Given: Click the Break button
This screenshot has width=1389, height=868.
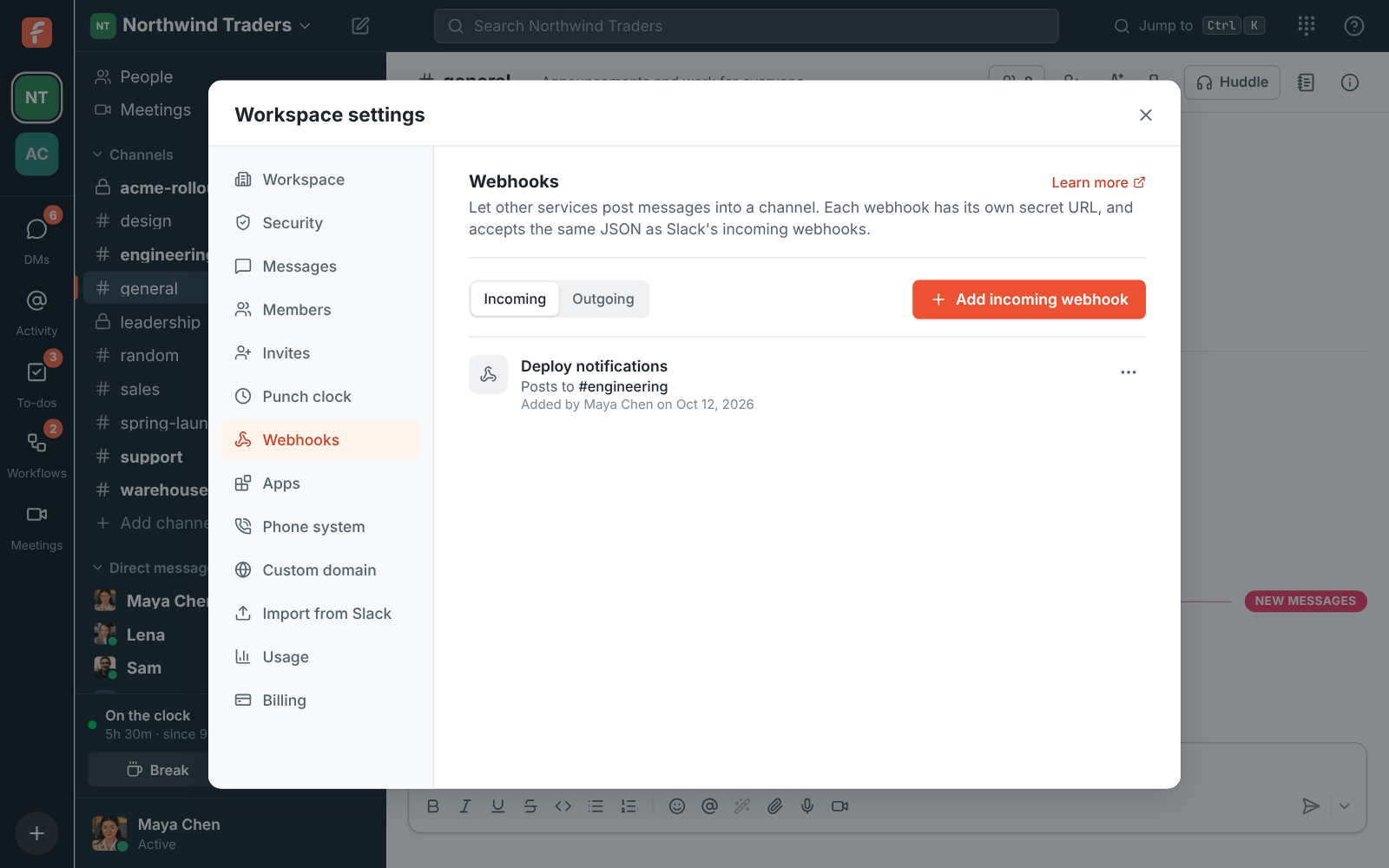Looking at the screenshot, I should pyautogui.click(x=148, y=770).
